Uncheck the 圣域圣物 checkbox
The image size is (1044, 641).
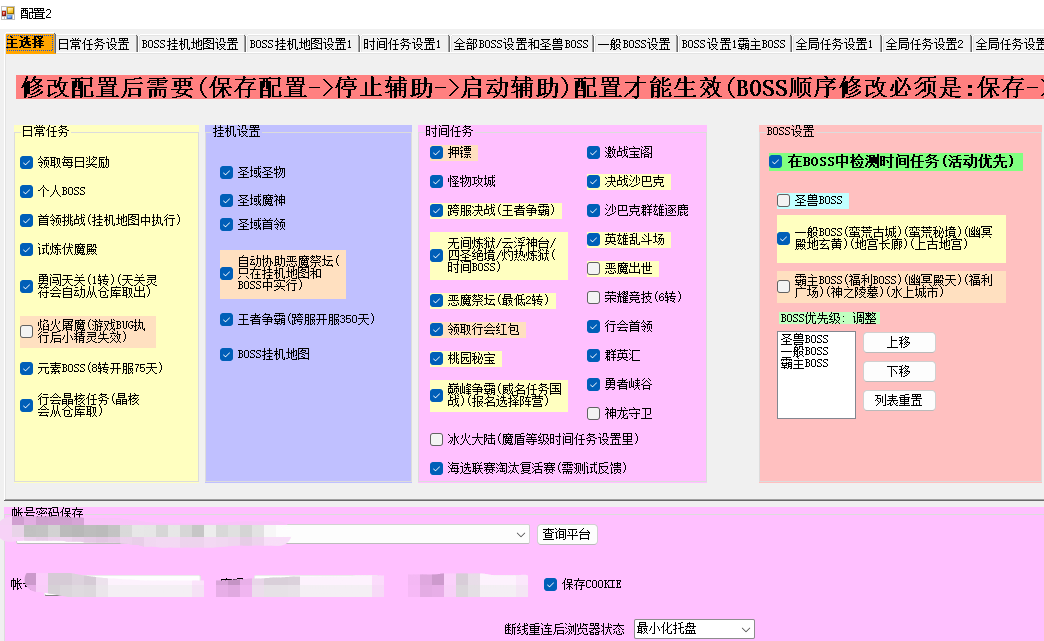(x=226, y=172)
